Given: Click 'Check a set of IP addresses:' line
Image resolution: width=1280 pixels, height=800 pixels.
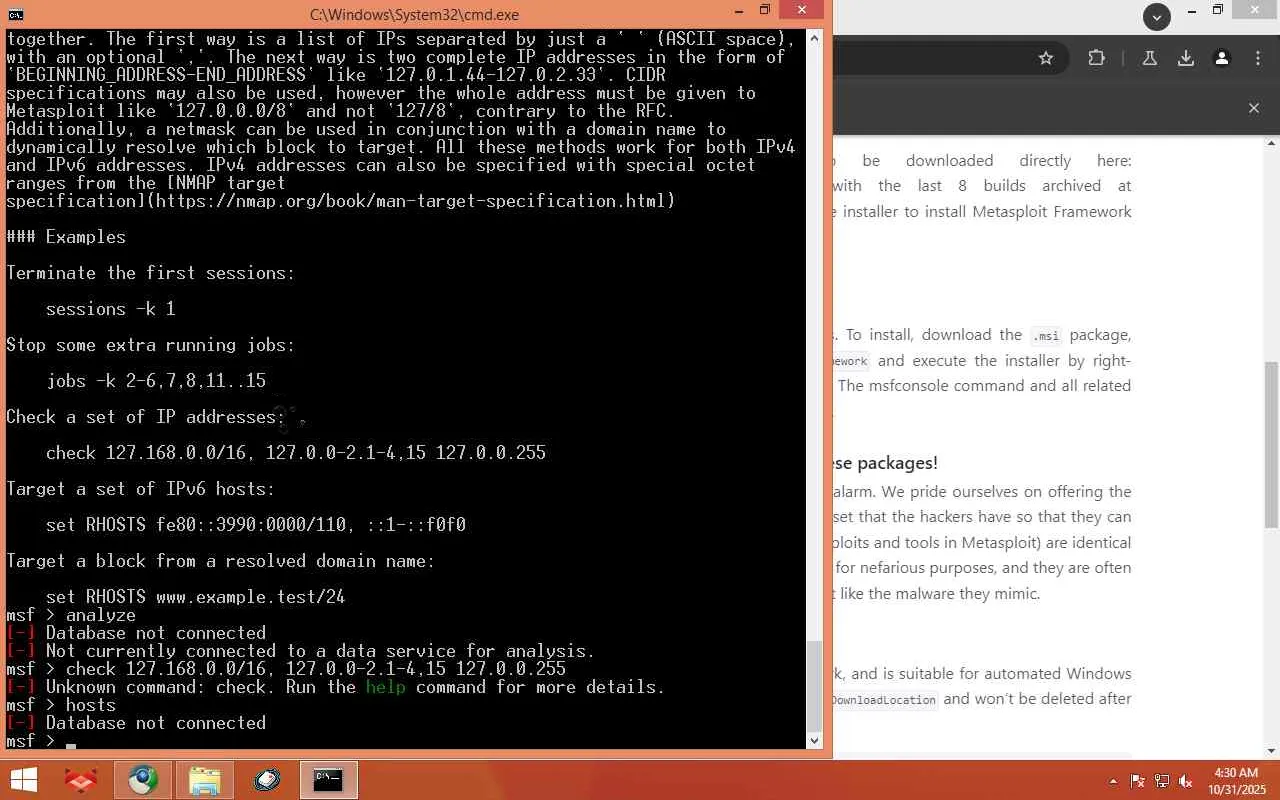Looking at the screenshot, I should 146,417.
